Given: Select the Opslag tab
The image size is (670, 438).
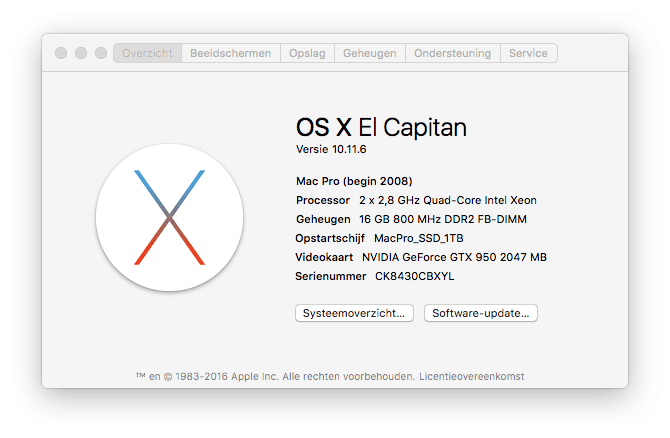Looking at the screenshot, I should click(307, 53).
